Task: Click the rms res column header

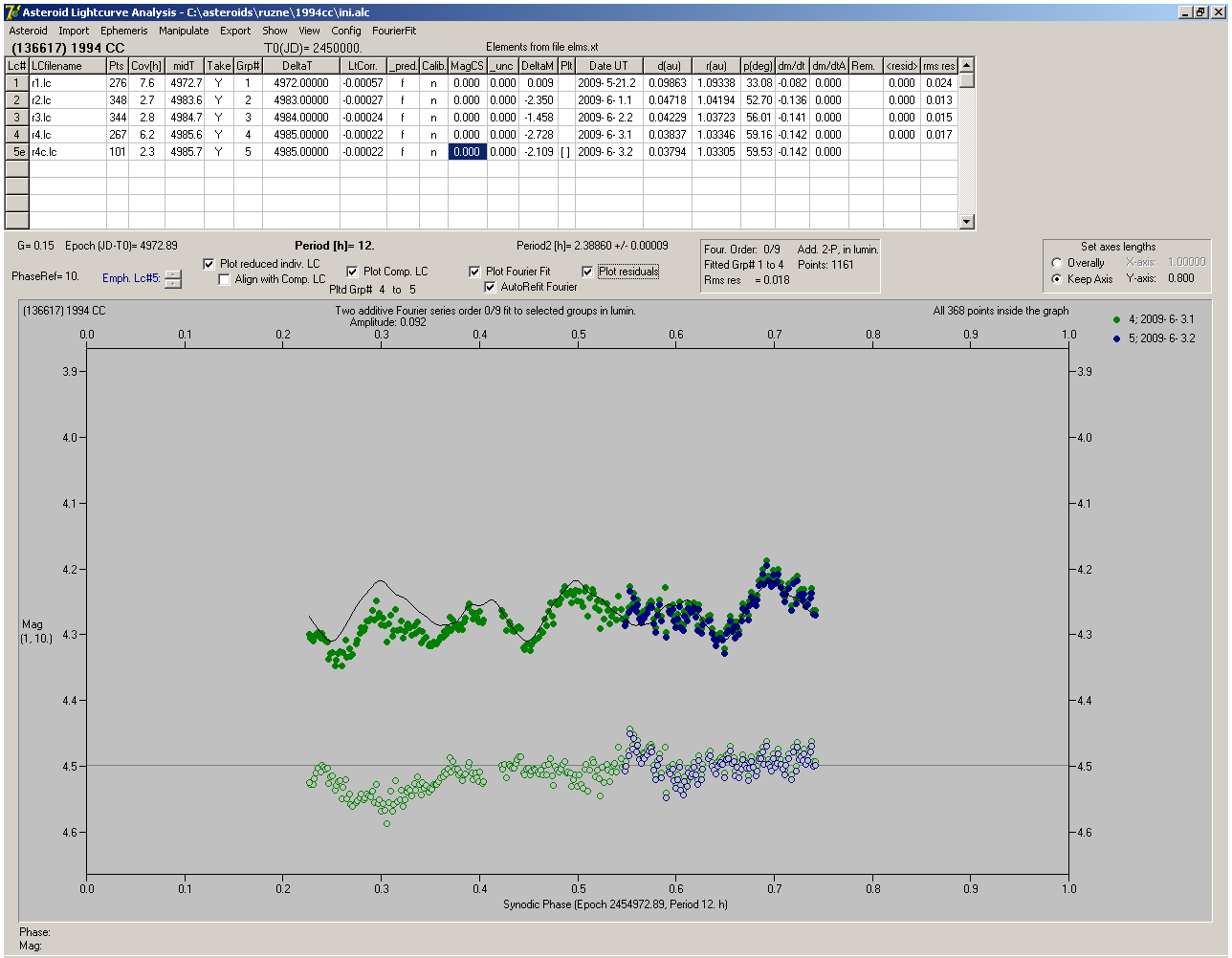Action: point(938,66)
